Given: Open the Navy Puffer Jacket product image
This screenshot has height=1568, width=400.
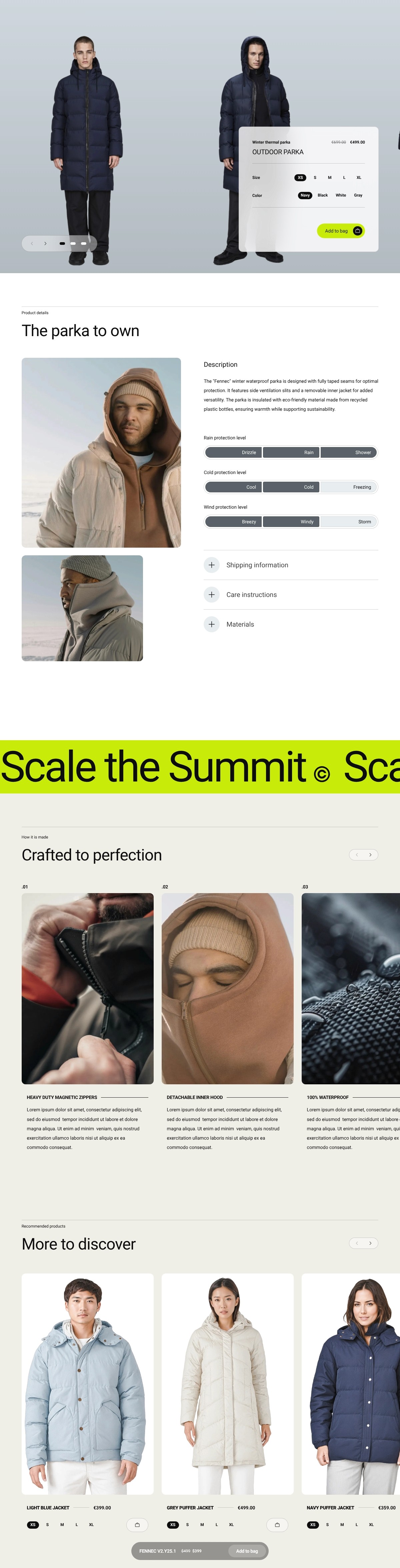Looking at the screenshot, I should pos(351,1383).
